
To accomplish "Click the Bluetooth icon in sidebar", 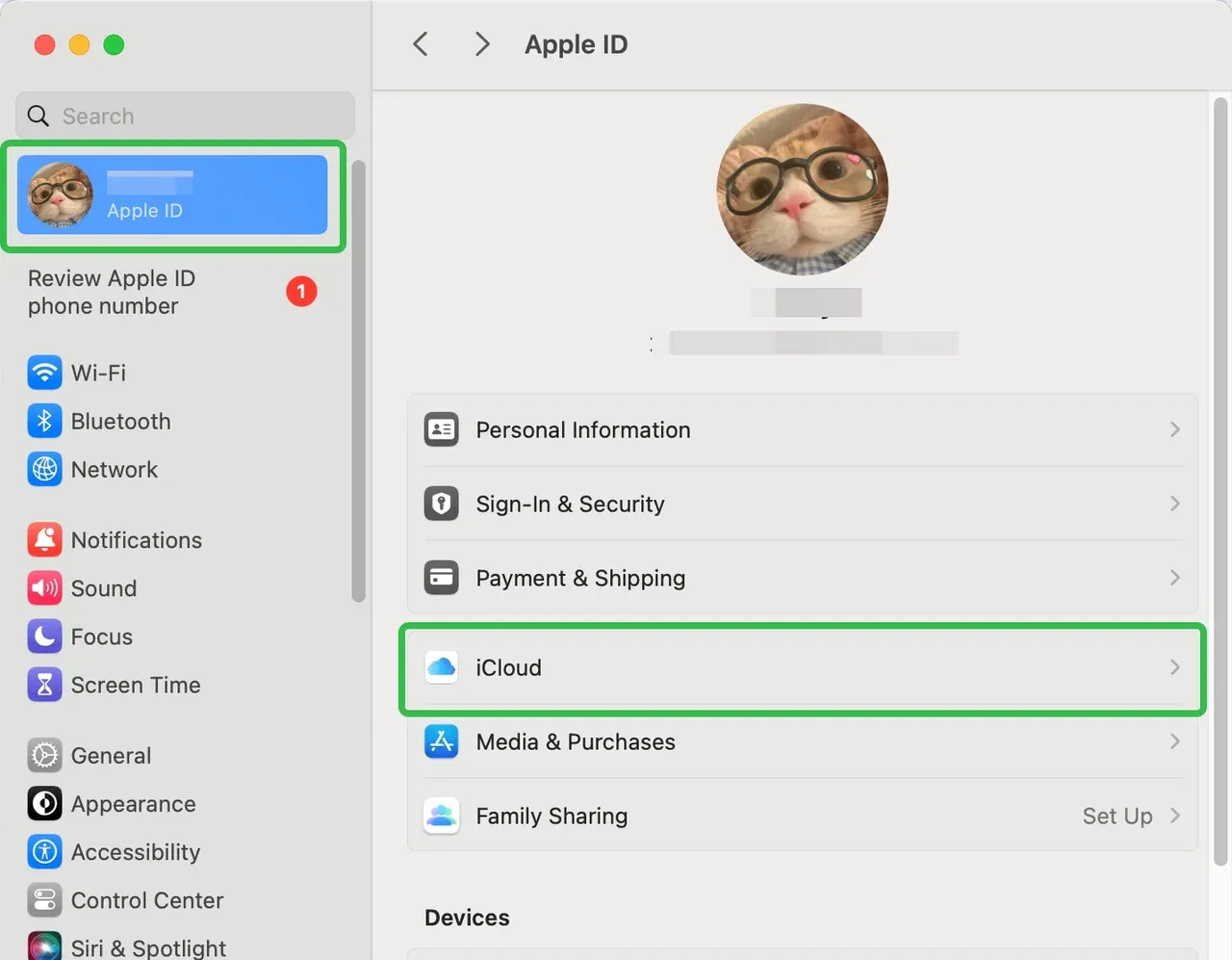I will tap(44, 421).
